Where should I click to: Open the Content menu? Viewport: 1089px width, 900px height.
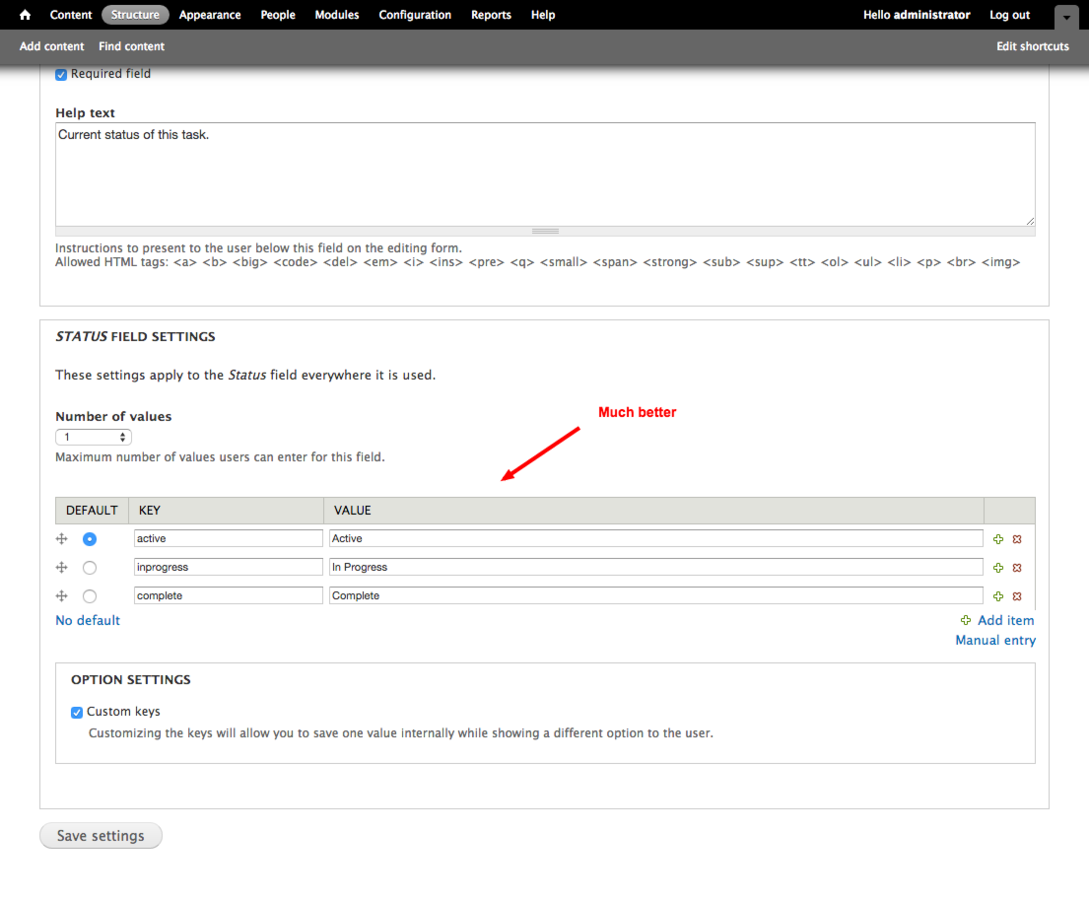(x=71, y=15)
